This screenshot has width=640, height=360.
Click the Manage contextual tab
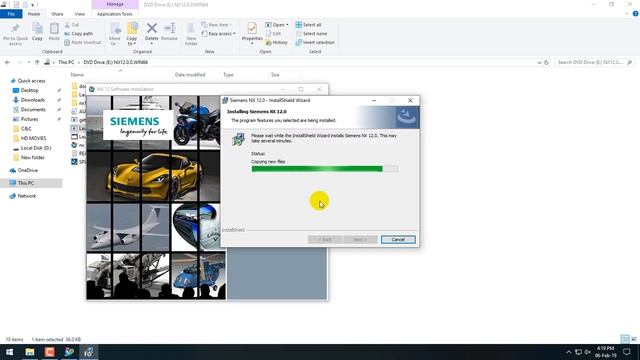(115, 4)
